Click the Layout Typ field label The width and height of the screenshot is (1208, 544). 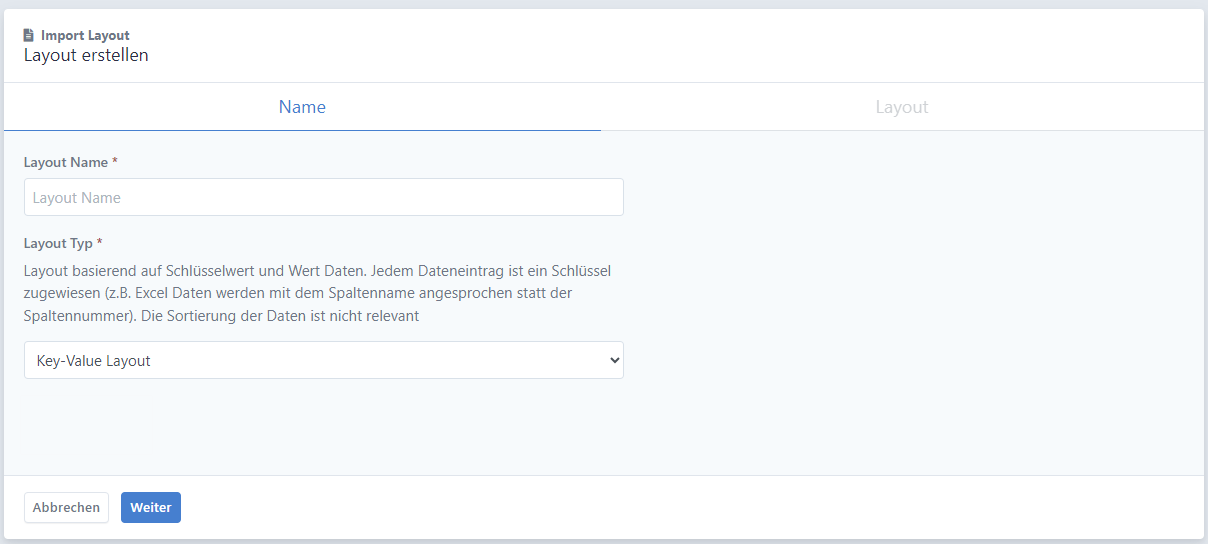[58, 243]
